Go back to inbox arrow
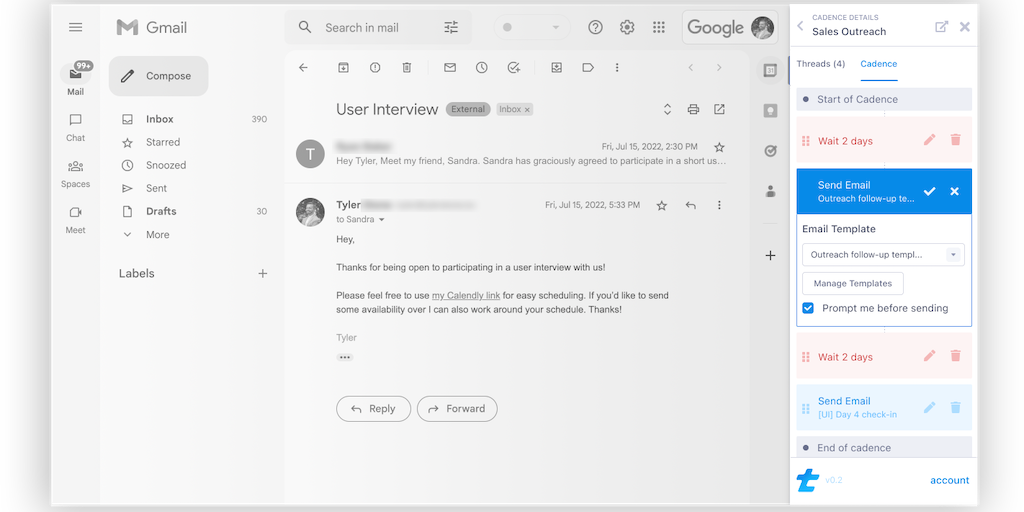Image resolution: width=1024 pixels, height=512 pixels. (x=303, y=67)
